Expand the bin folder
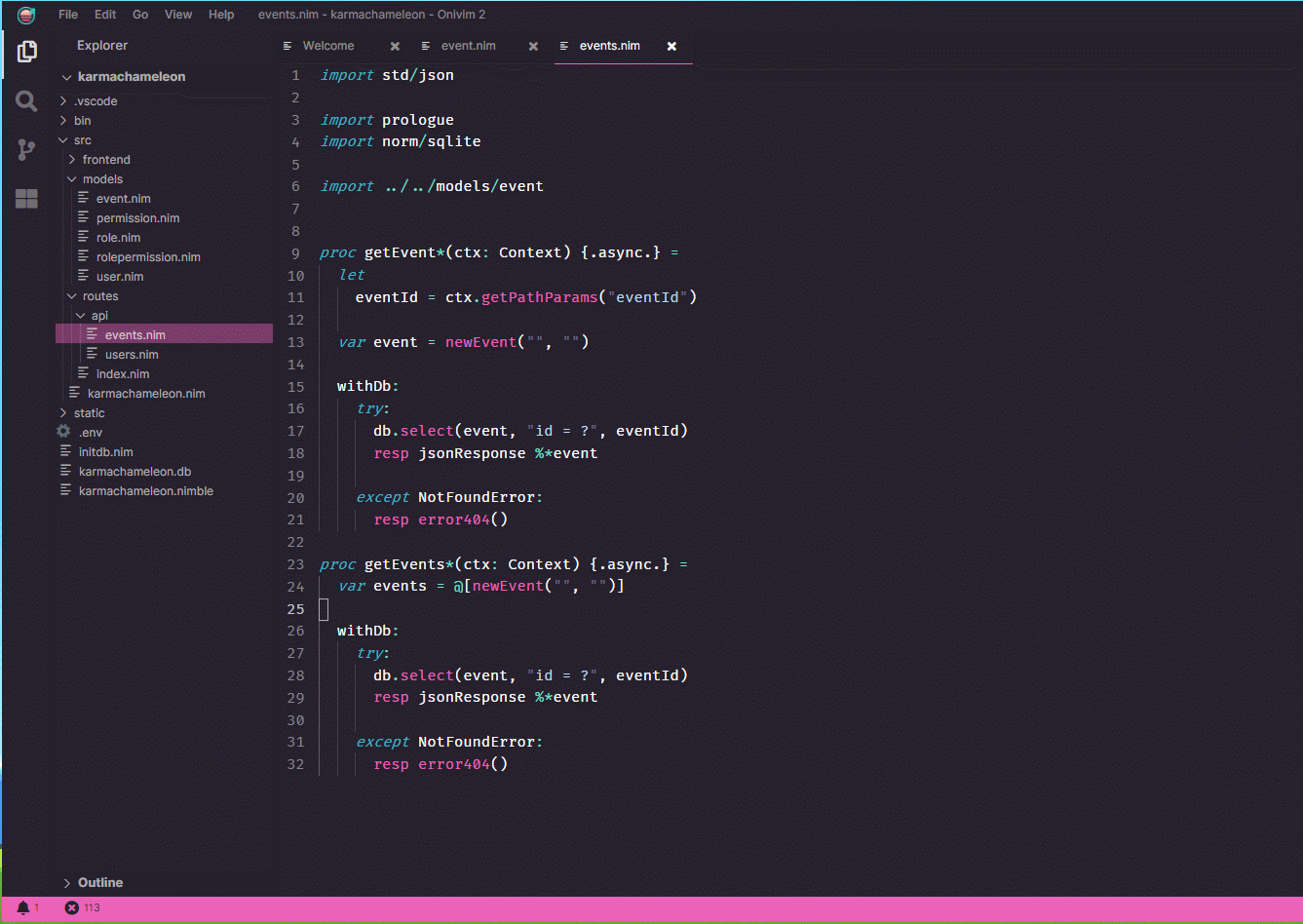 pyautogui.click(x=63, y=121)
